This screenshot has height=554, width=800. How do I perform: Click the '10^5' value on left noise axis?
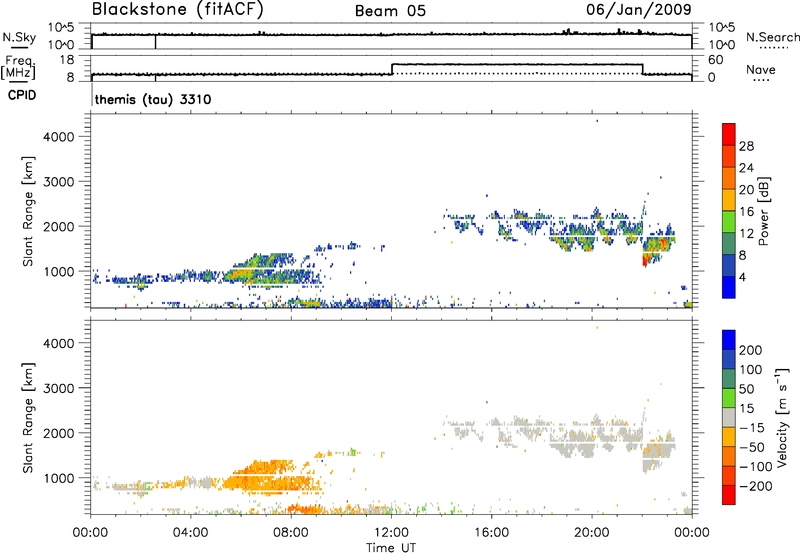tap(61, 27)
